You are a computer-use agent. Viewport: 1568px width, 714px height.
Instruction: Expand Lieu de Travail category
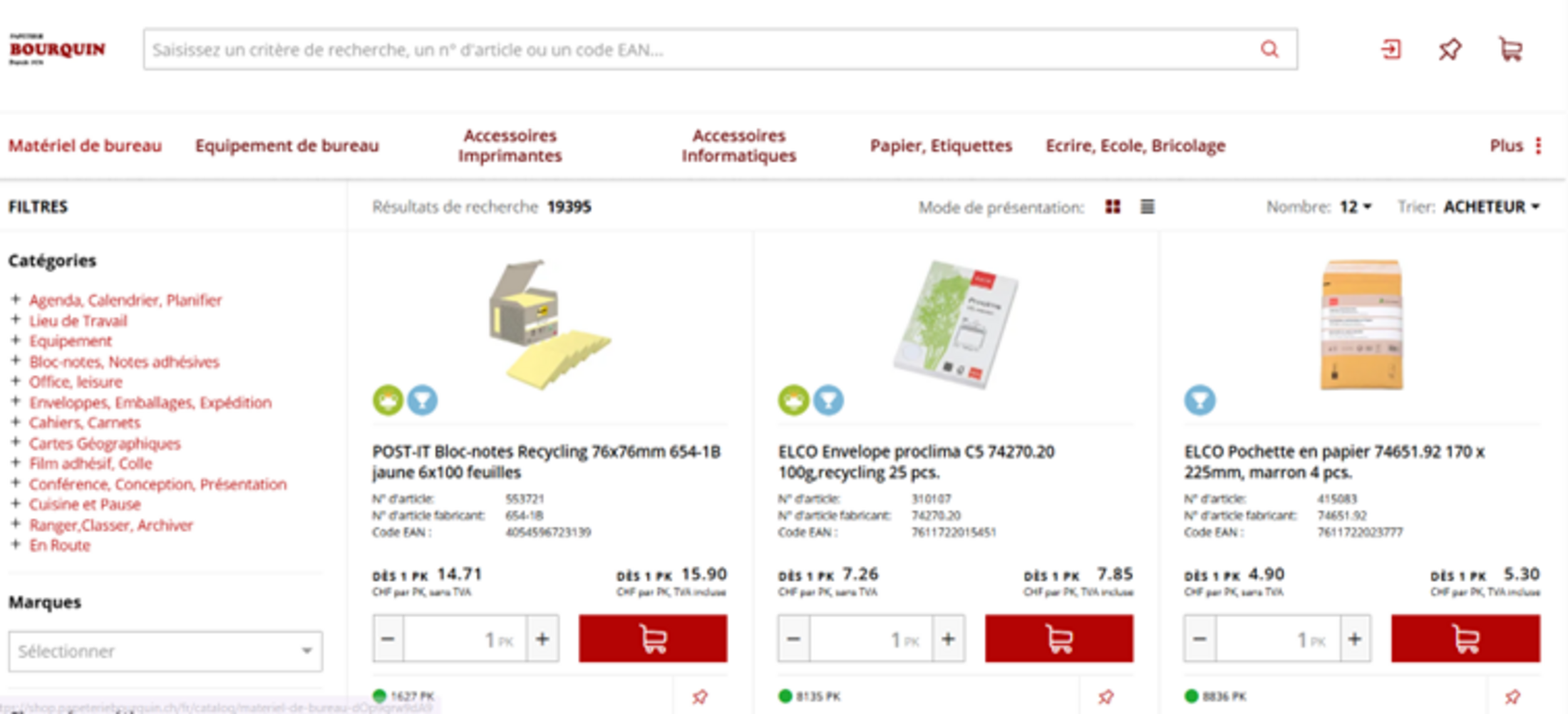(x=15, y=320)
